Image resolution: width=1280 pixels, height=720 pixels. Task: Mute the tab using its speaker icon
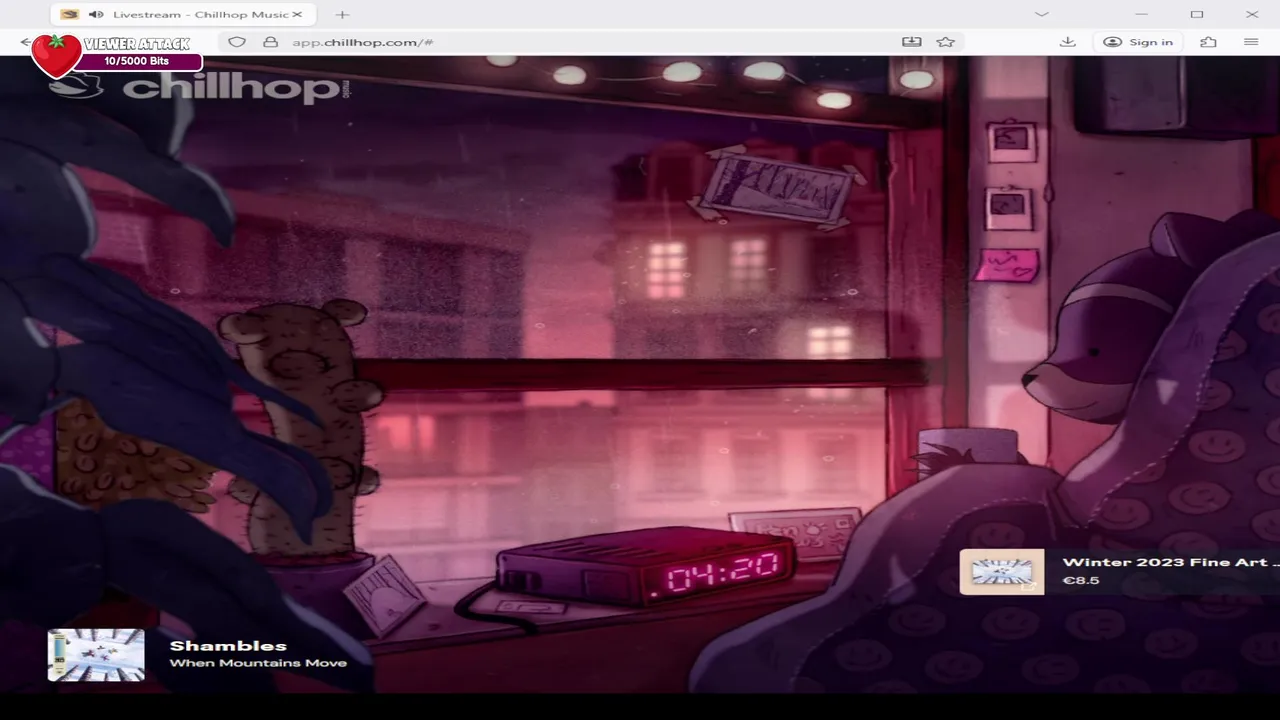[96, 15]
